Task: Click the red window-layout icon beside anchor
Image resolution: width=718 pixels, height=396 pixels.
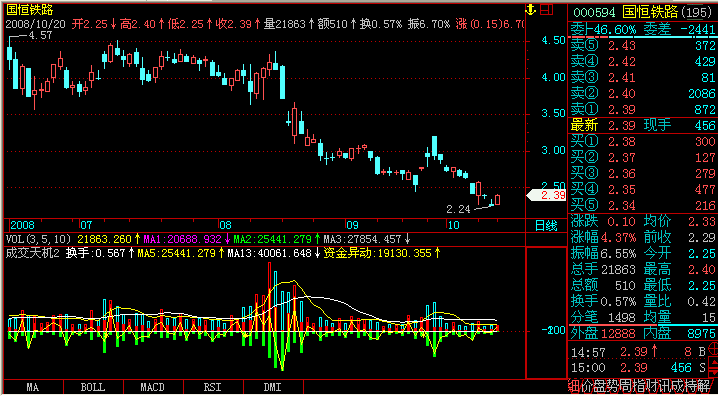Action: point(547,9)
